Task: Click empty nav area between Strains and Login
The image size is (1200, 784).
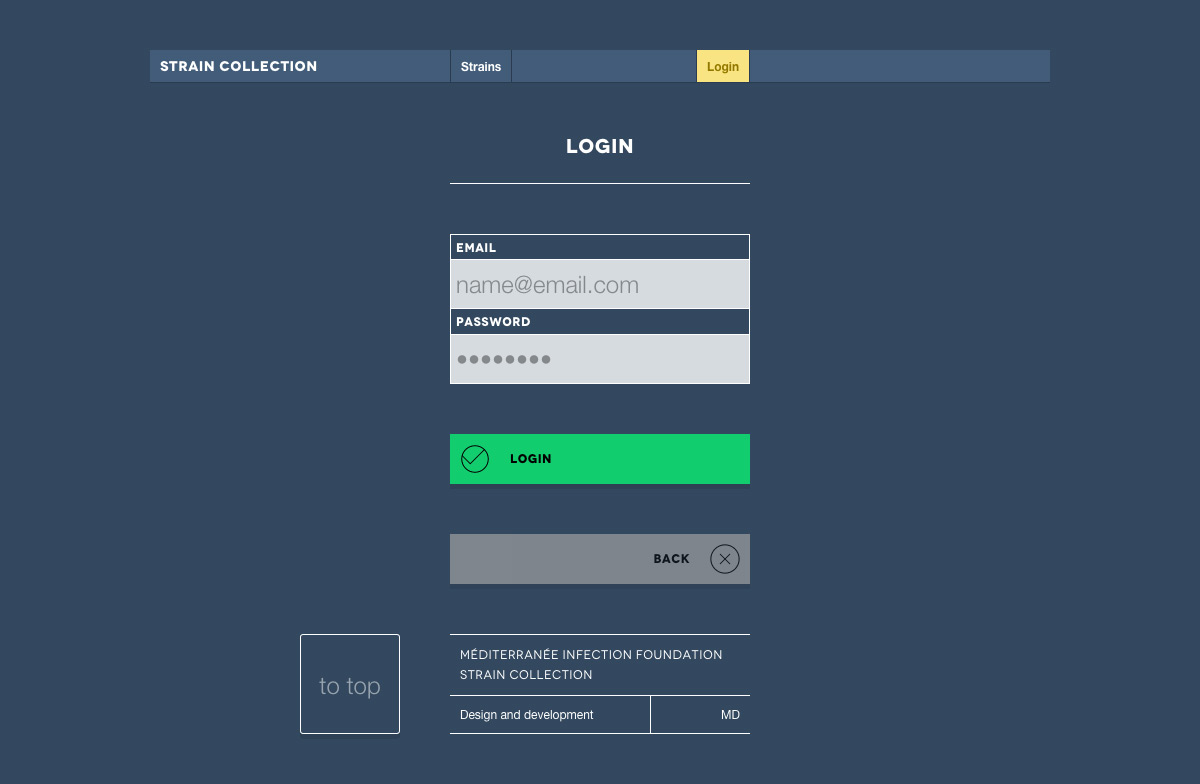Action: (604, 67)
